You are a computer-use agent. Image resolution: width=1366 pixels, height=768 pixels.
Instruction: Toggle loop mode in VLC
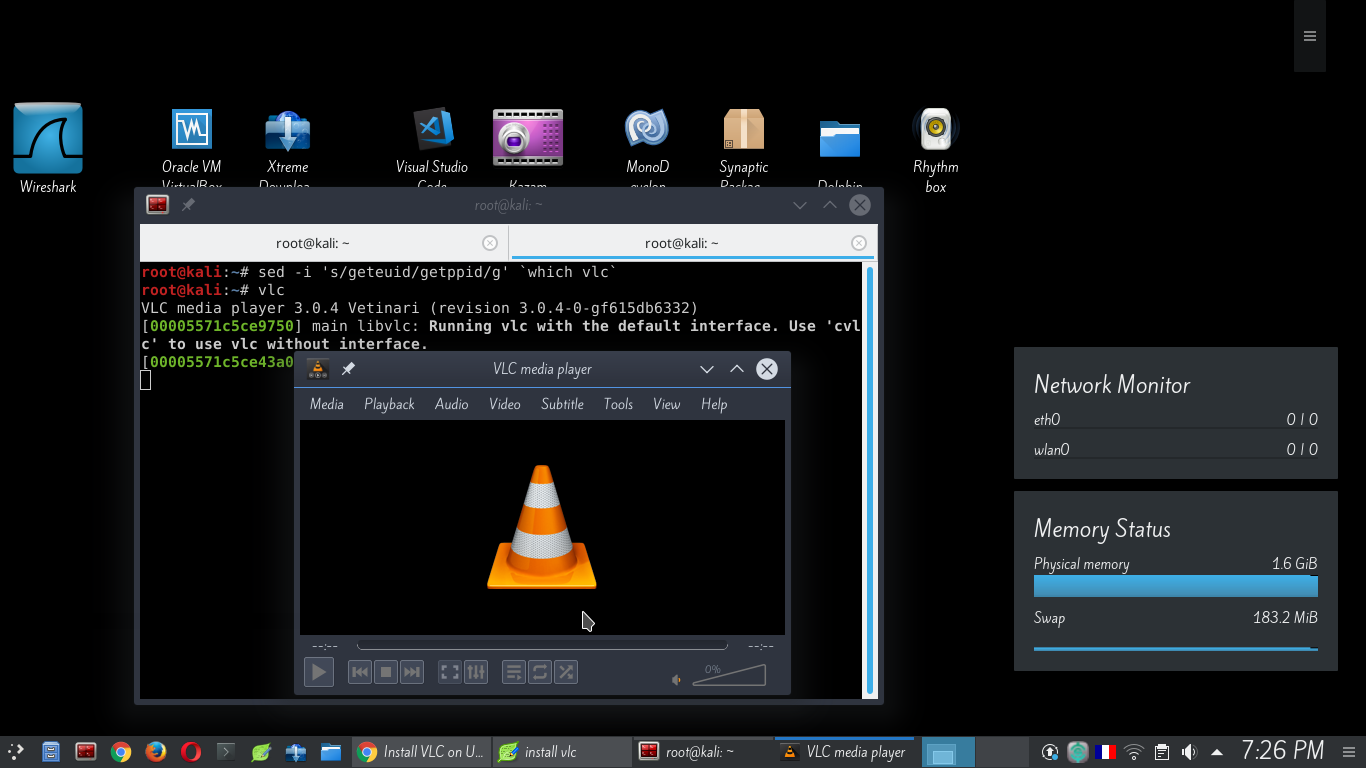click(540, 672)
